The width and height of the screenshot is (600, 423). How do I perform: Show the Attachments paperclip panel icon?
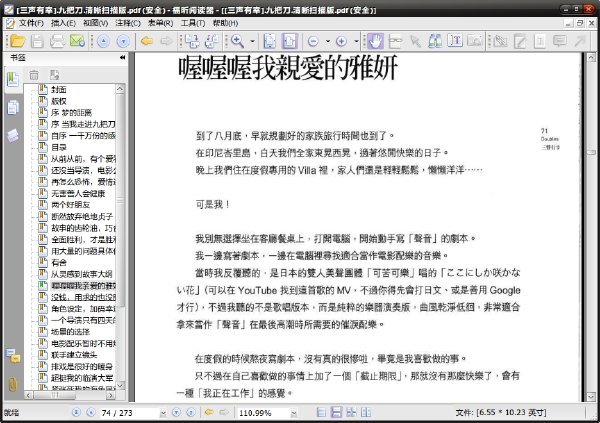point(13,384)
